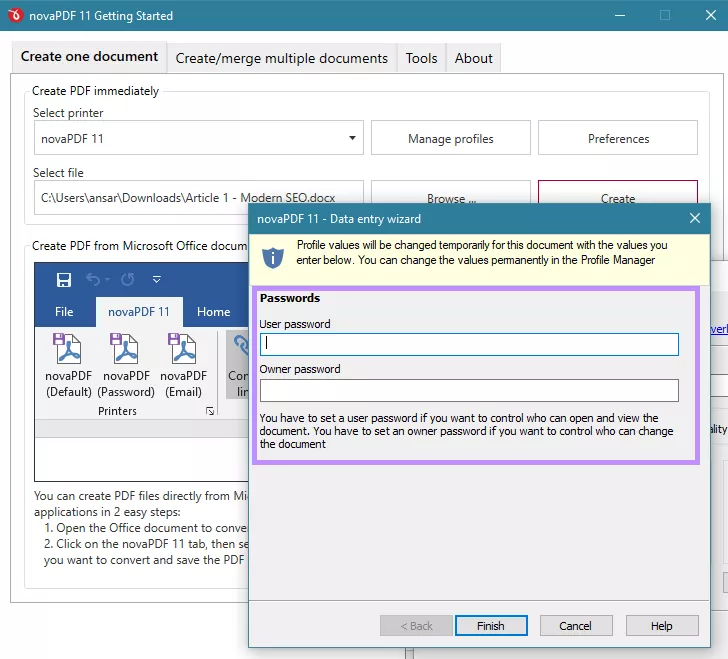Select the Home tab in Word preview

[x=214, y=312]
